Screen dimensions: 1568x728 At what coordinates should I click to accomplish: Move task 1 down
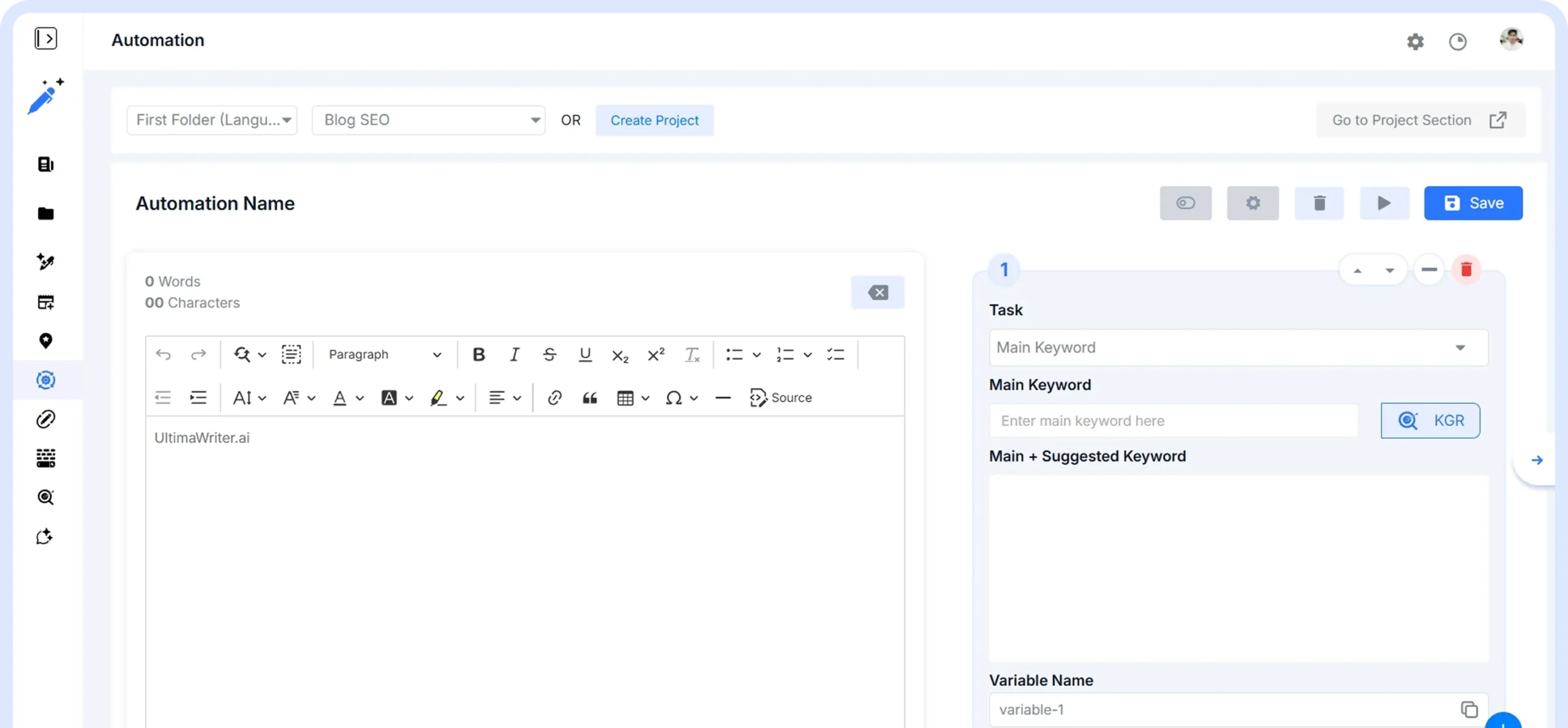(x=1389, y=270)
